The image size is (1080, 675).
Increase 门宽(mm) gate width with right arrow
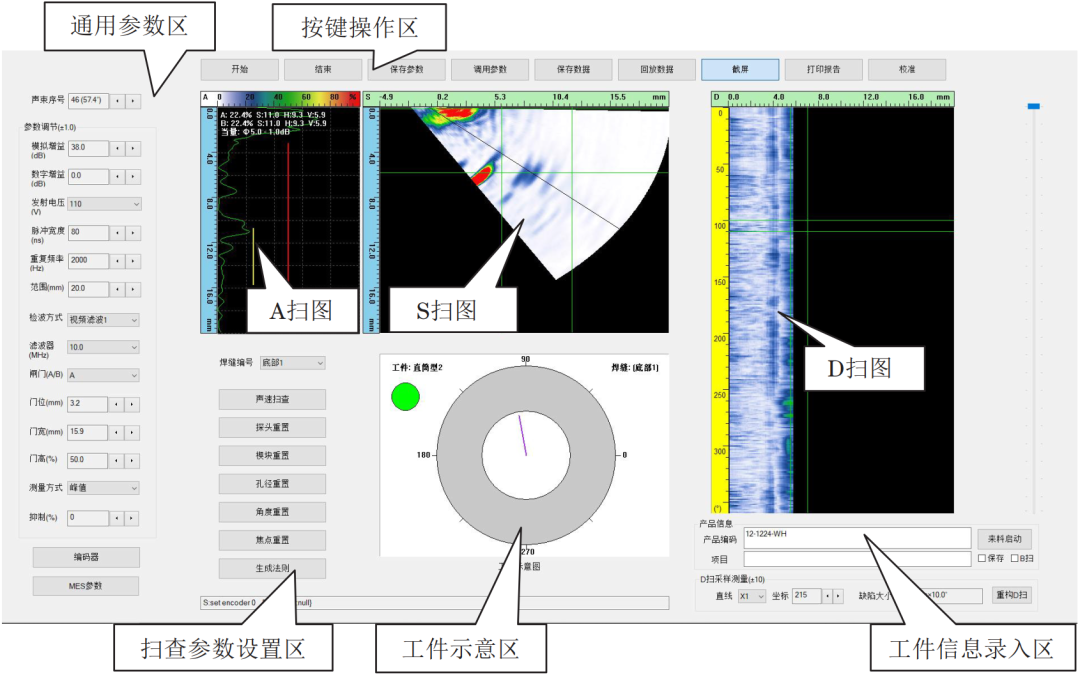point(132,433)
